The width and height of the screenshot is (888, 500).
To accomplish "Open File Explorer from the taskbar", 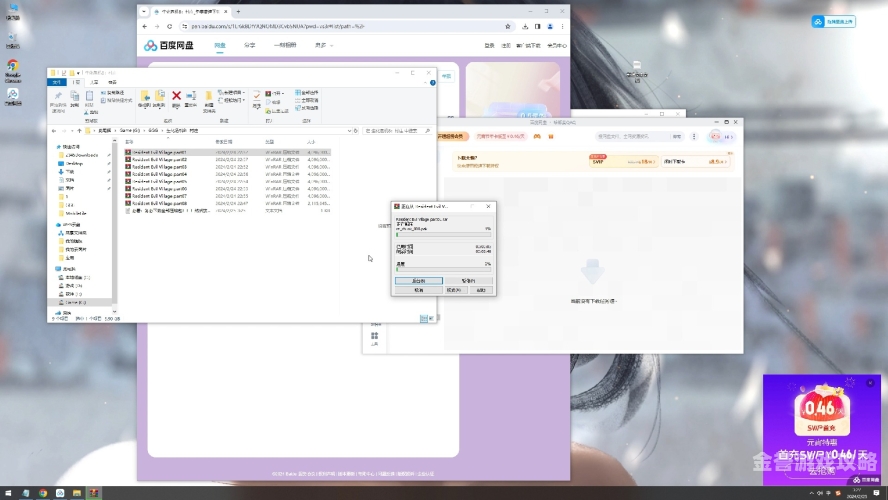I will [x=76, y=493].
